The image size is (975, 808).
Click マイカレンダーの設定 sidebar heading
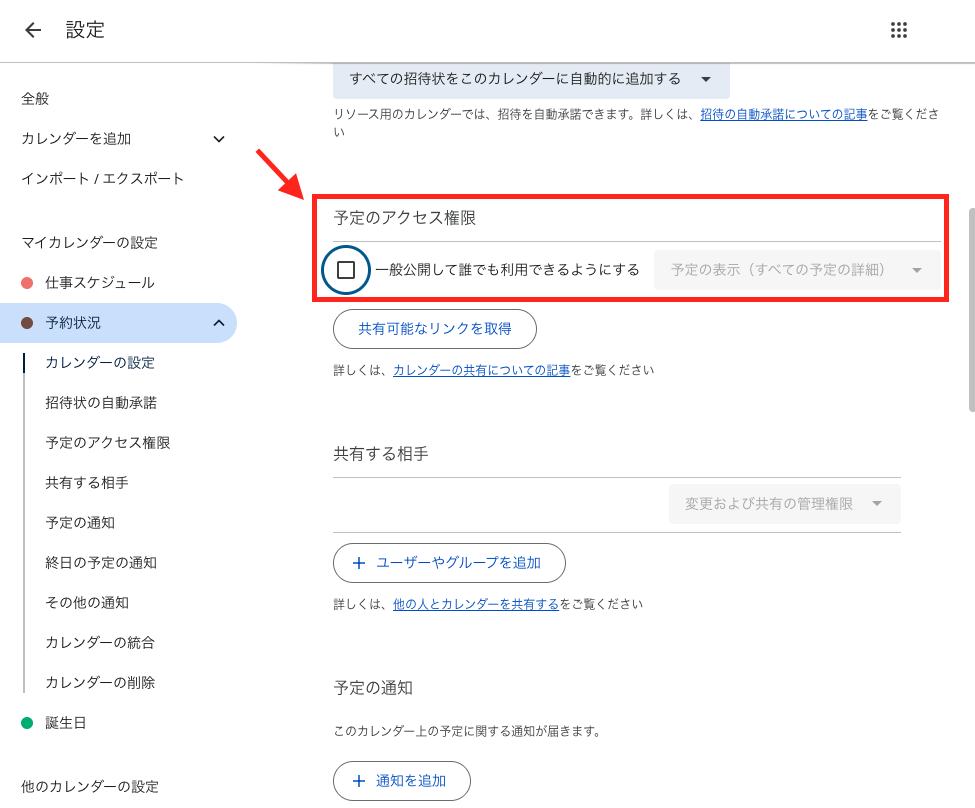pos(89,243)
